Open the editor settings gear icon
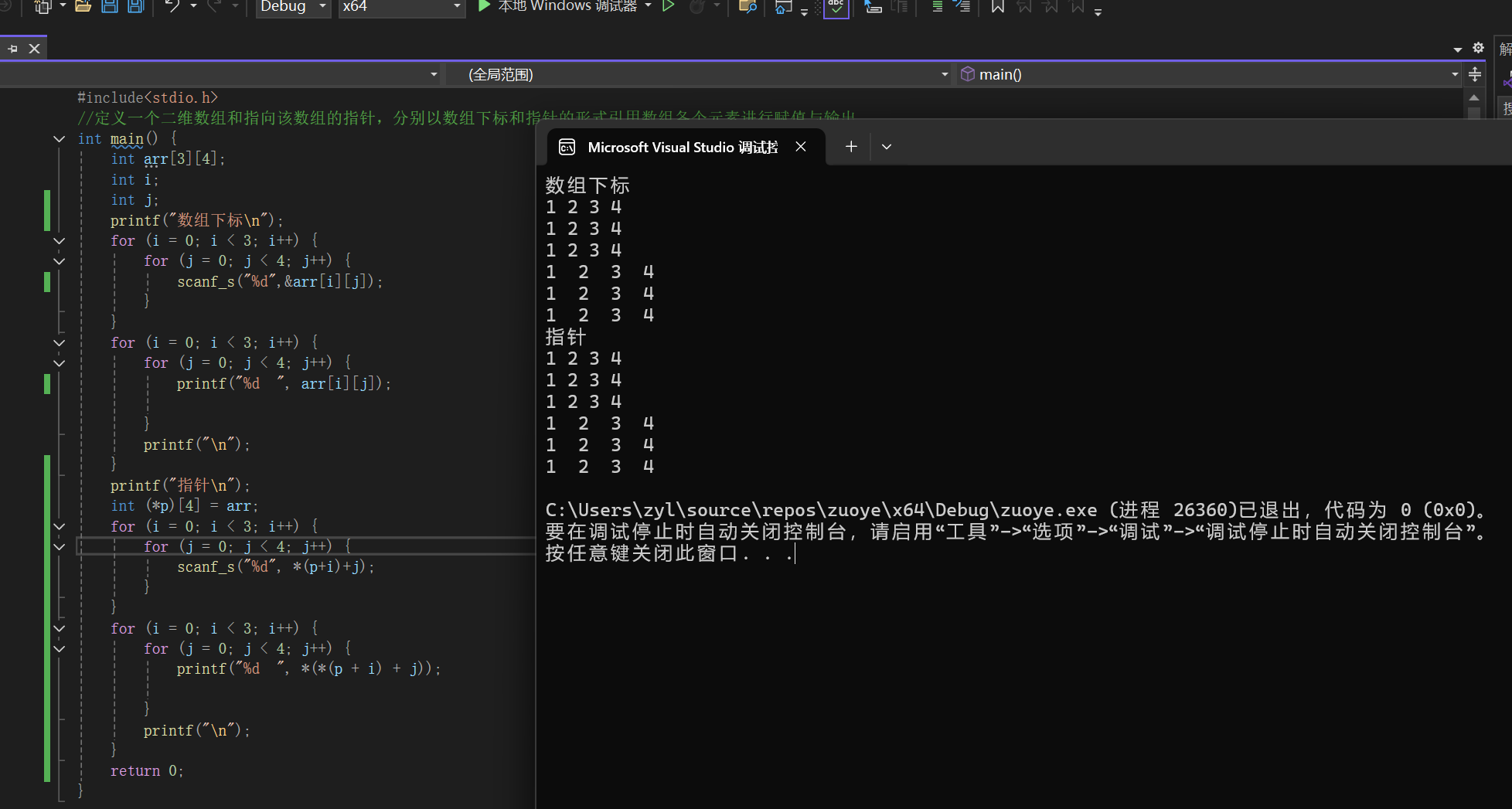 pyautogui.click(x=1478, y=48)
